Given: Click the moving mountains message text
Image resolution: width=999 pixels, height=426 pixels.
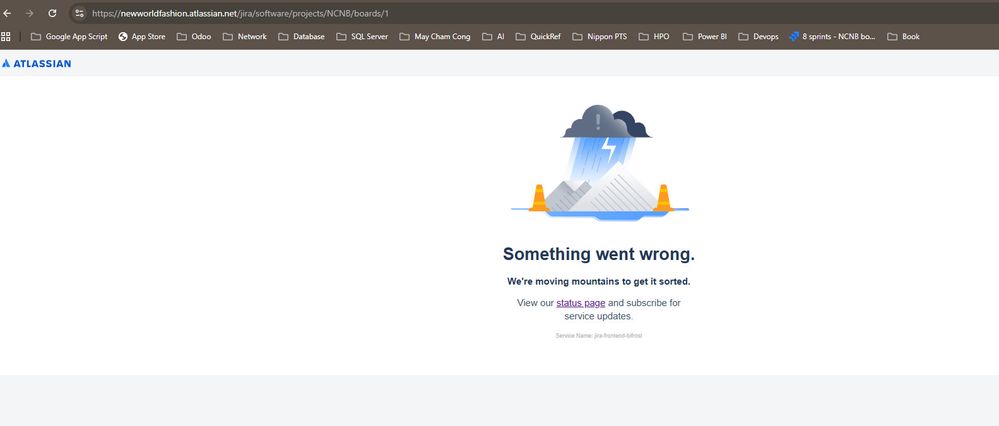Looking at the screenshot, I should (599, 281).
